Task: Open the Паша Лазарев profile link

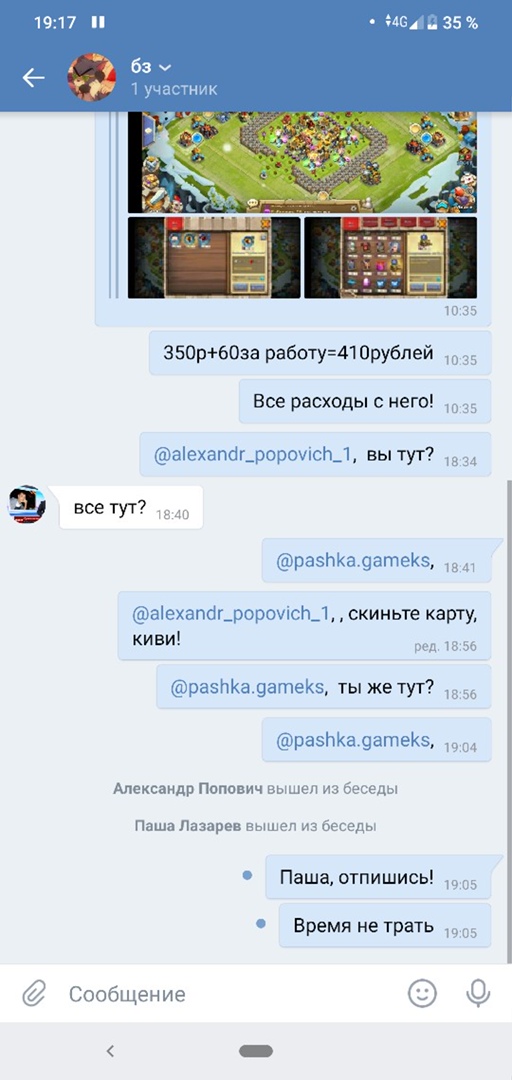Action: click(x=188, y=825)
